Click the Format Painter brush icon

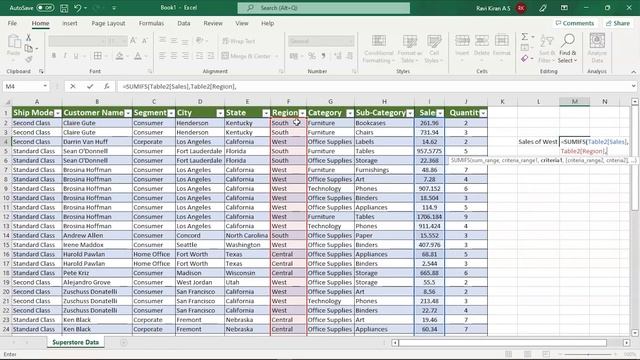(x=29, y=60)
